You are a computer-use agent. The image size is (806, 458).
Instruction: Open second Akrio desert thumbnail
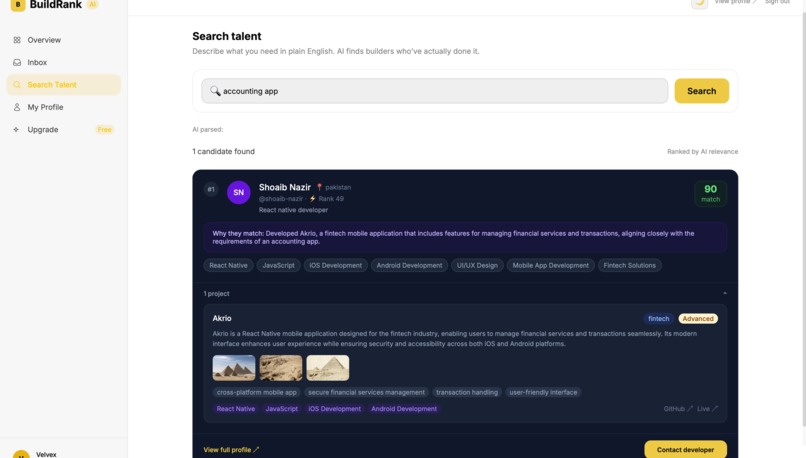[281, 368]
